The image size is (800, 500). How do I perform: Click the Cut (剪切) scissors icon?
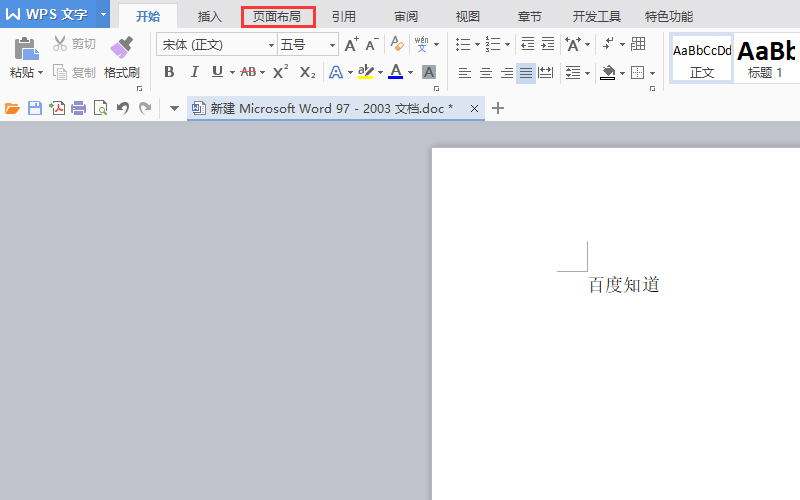pos(60,44)
